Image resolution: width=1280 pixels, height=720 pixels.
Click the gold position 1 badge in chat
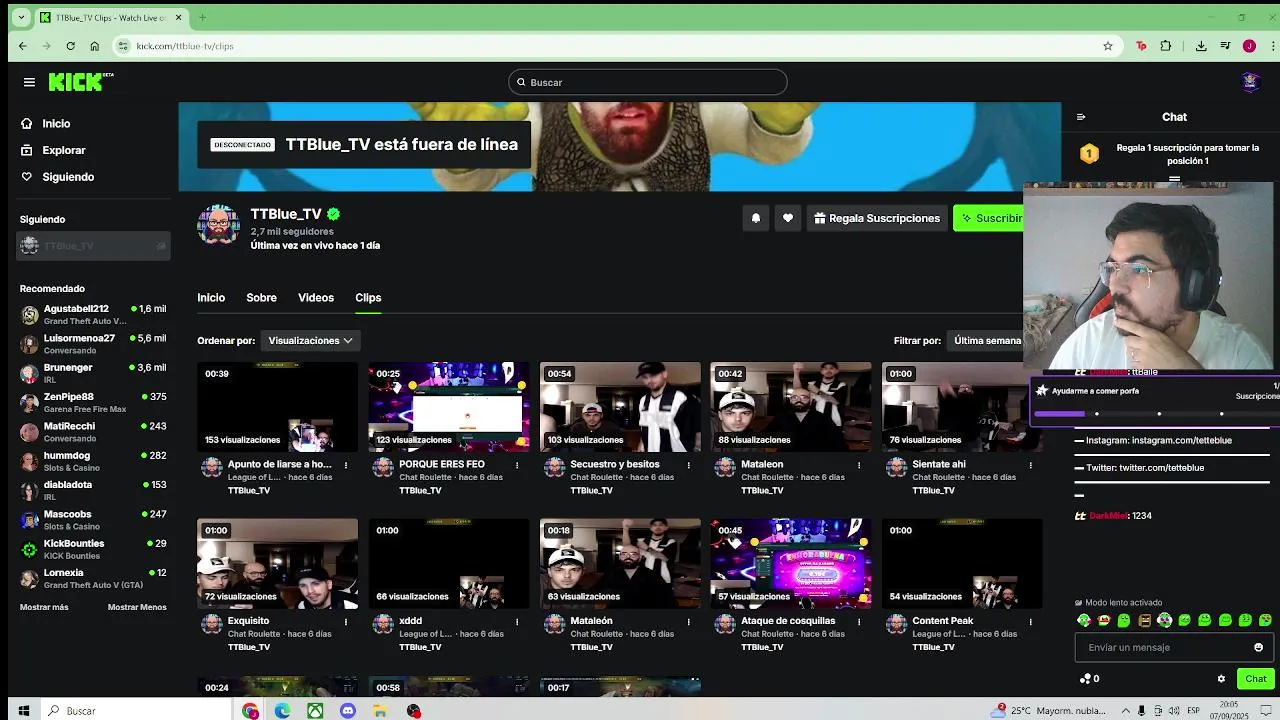[x=1089, y=154]
